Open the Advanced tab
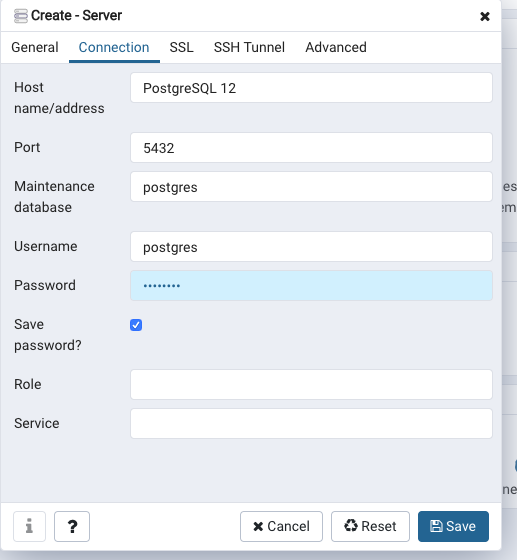The image size is (517, 560). point(336,47)
